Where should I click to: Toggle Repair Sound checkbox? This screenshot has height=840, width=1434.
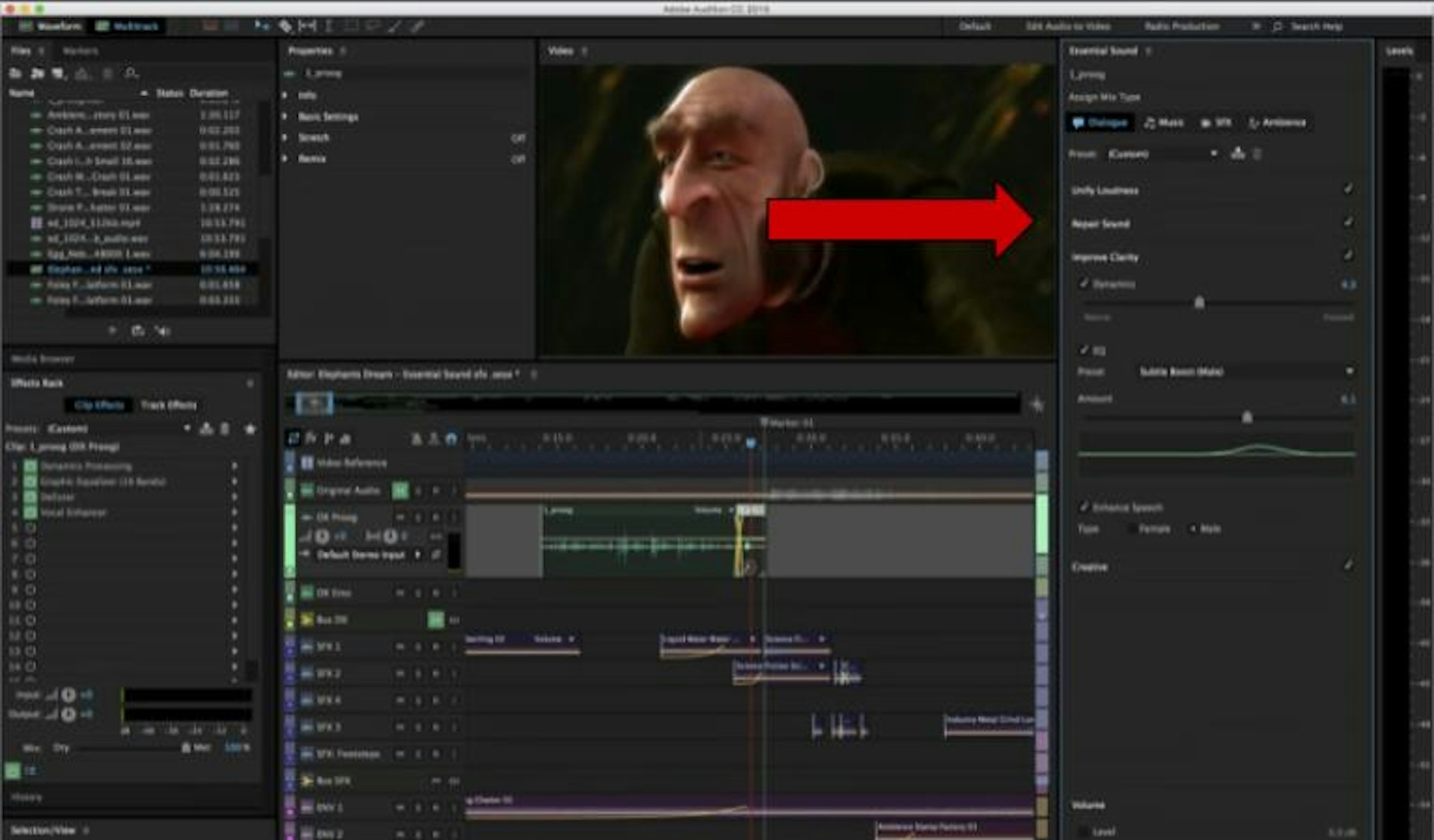1348,223
